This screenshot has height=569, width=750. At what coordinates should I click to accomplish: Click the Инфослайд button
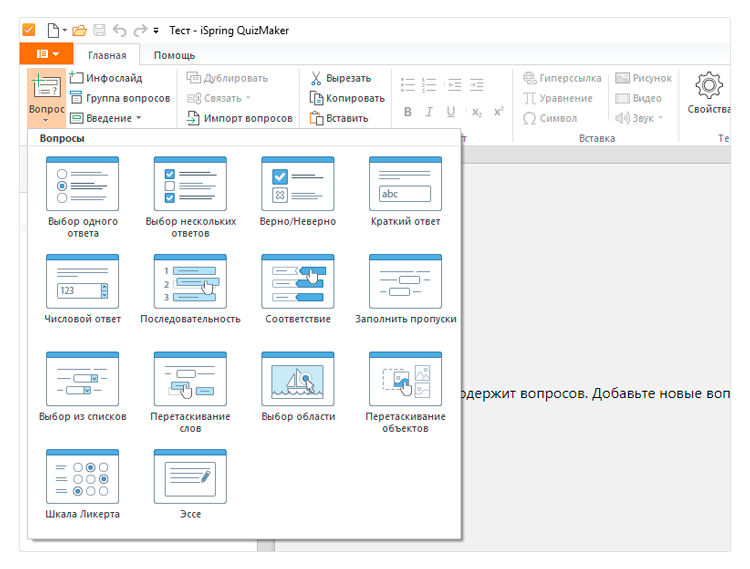(x=106, y=78)
